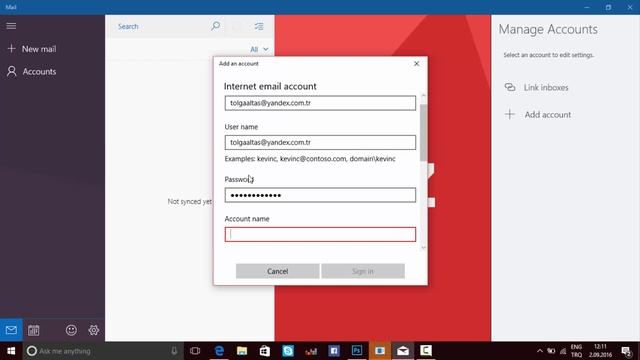Screen dimensions: 640x360
Task: Click the Manage Accounts heading
Action: [x=548, y=29]
